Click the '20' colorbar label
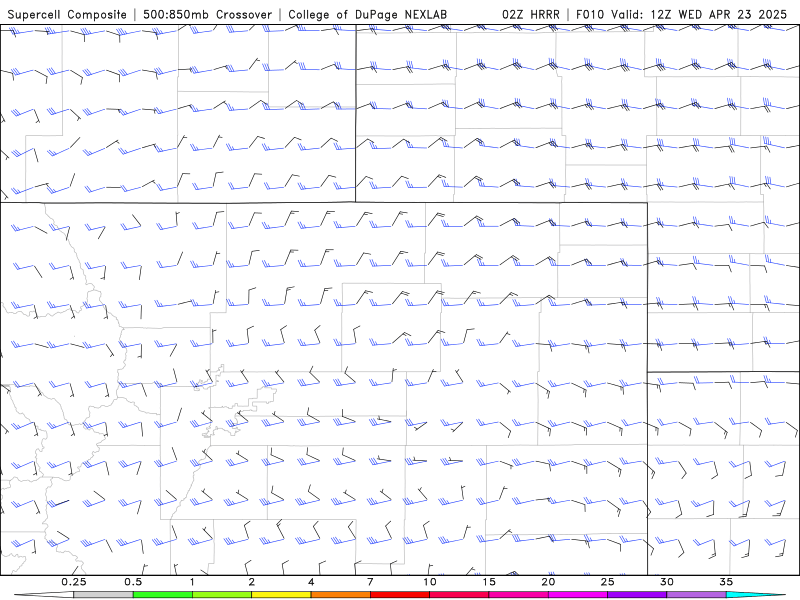Viewport: 800px width, 600px height. 548,582
